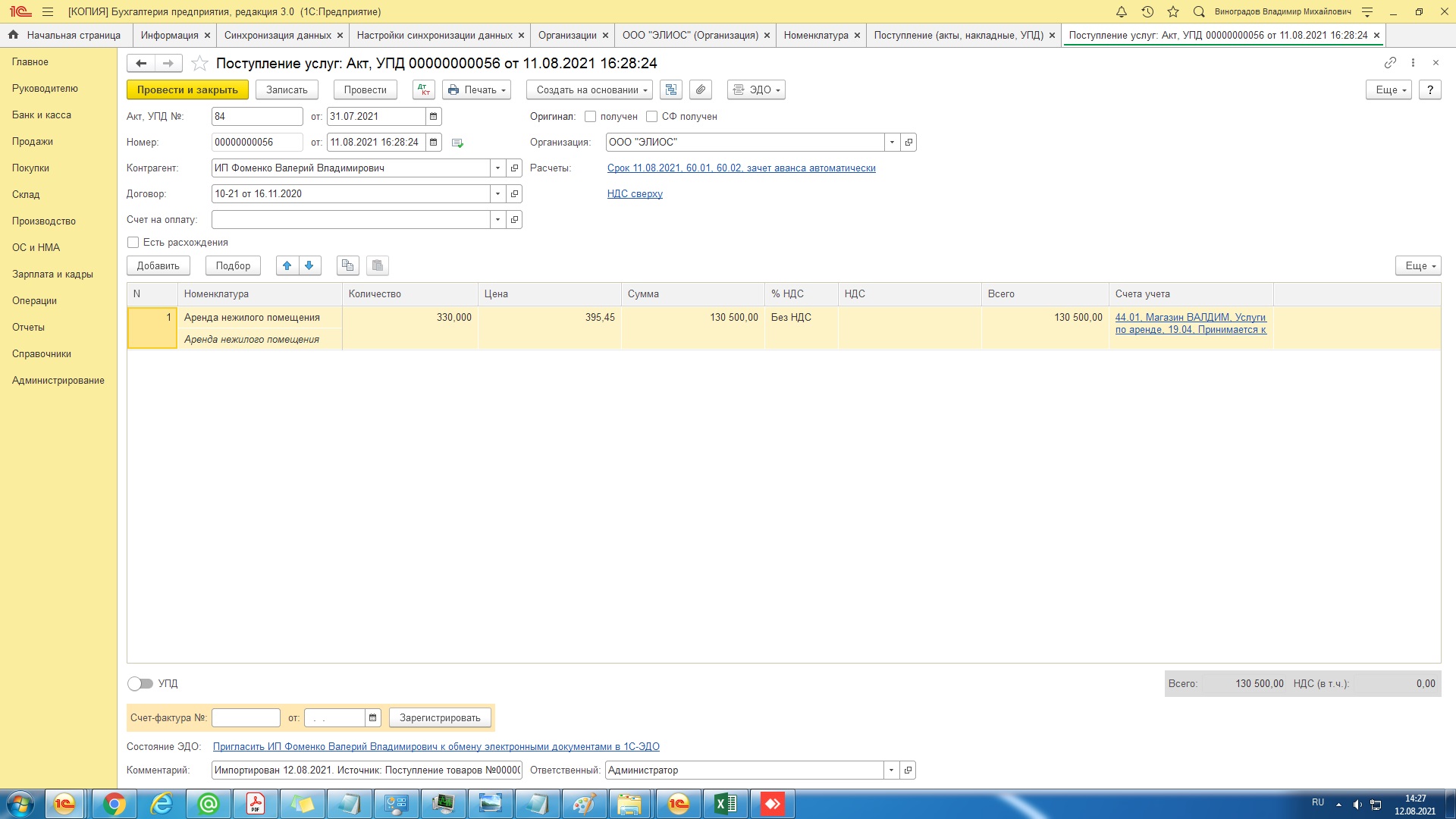Switch to Номенклатура tab
Viewport: 1456px width, 819px height.
[x=816, y=36]
